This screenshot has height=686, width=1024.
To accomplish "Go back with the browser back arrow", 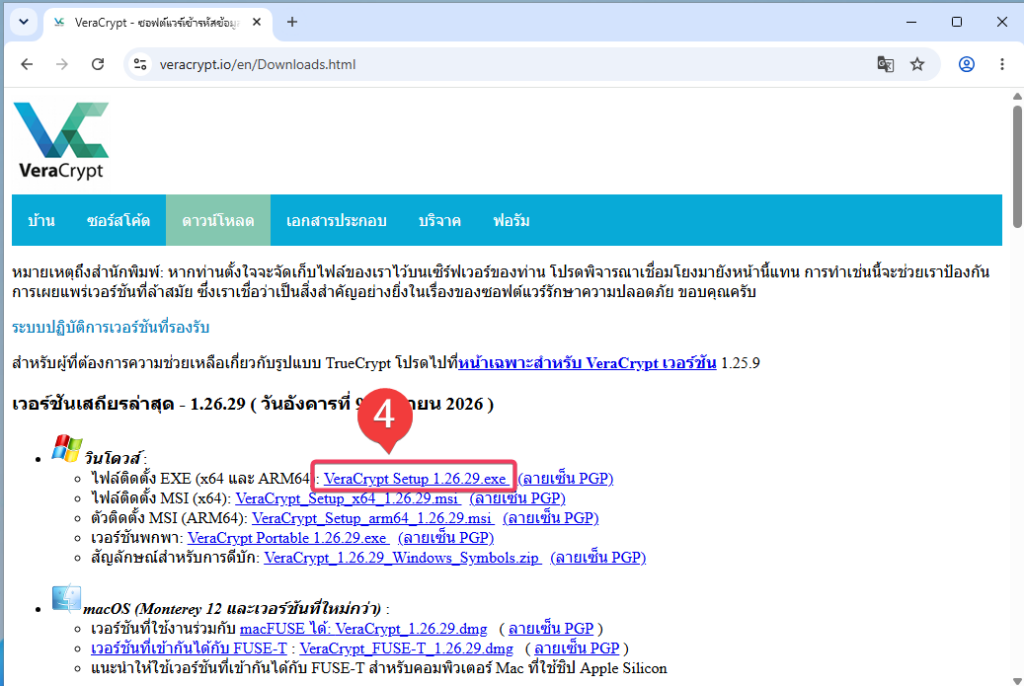I will (x=27, y=64).
